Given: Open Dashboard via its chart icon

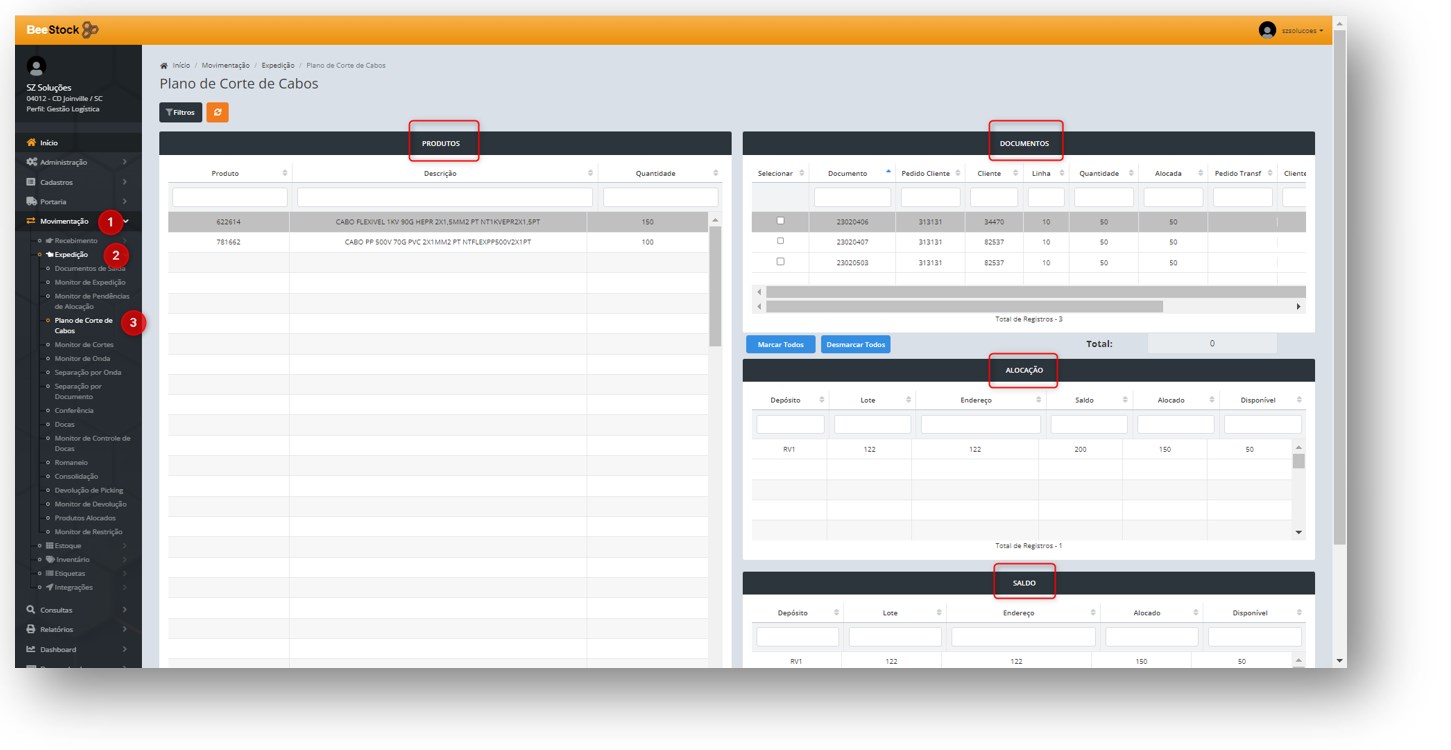Looking at the screenshot, I should (31, 649).
